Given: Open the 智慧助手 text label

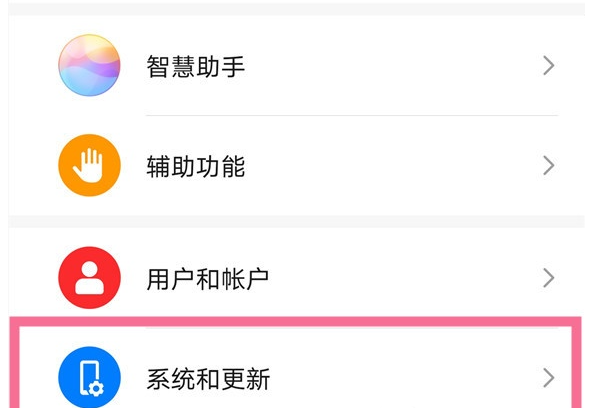Looking at the screenshot, I should coord(196,66).
